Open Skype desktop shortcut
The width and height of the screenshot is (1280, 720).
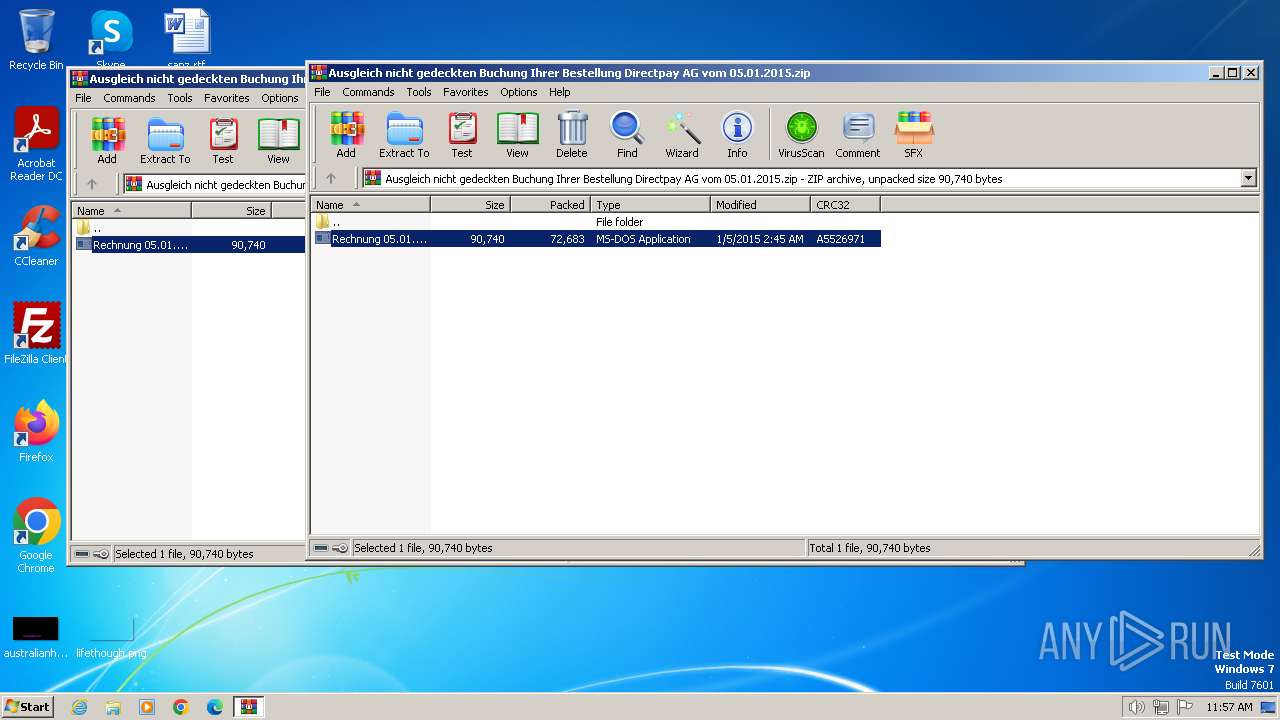point(111,38)
